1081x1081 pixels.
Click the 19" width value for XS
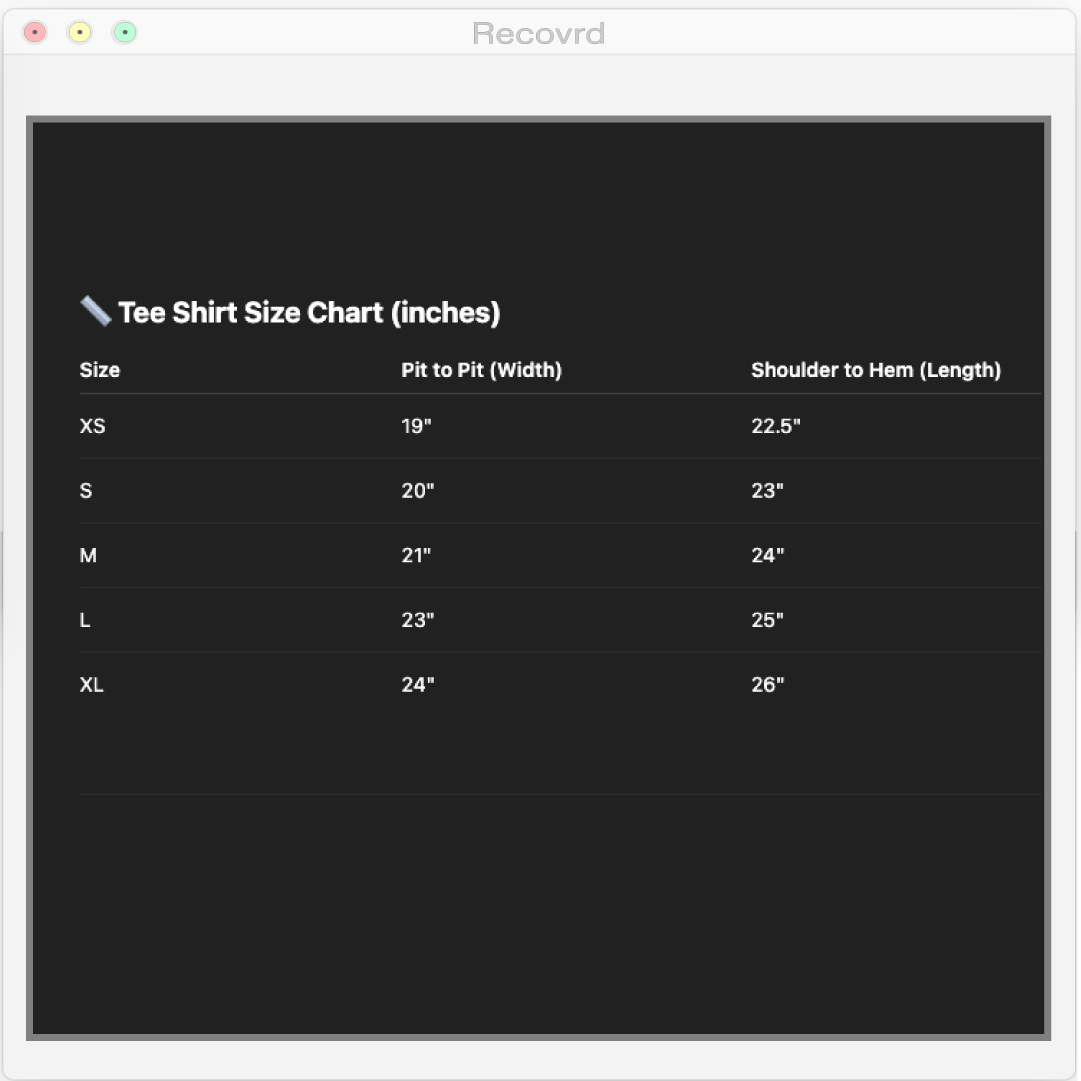[416, 426]
